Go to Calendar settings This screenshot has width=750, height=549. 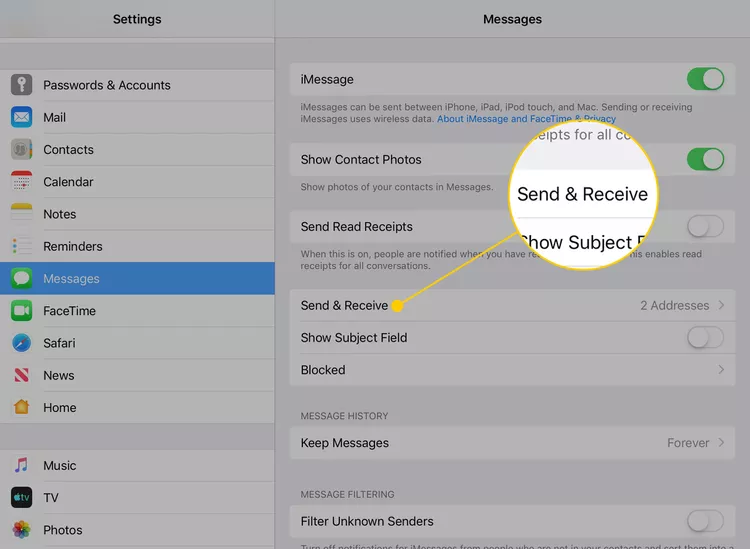pyautogui.click(x=137, y=182)
